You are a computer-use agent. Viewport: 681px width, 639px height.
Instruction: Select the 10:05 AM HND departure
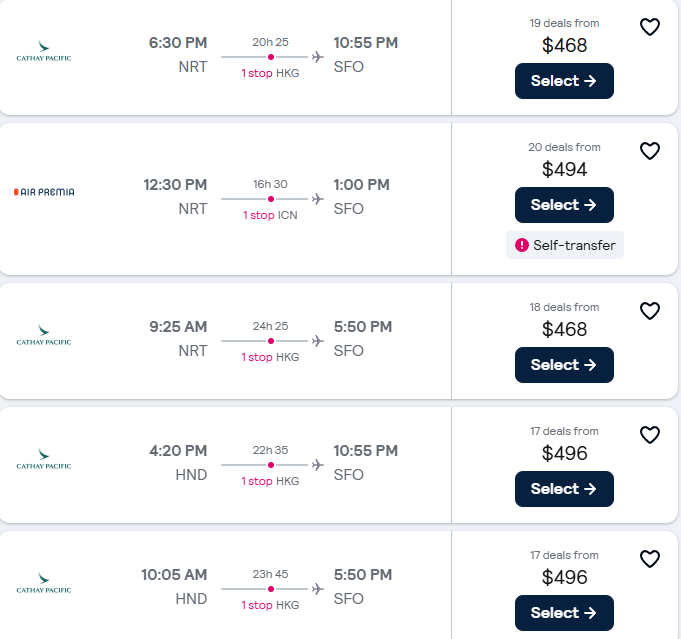(x=564, y=613)
